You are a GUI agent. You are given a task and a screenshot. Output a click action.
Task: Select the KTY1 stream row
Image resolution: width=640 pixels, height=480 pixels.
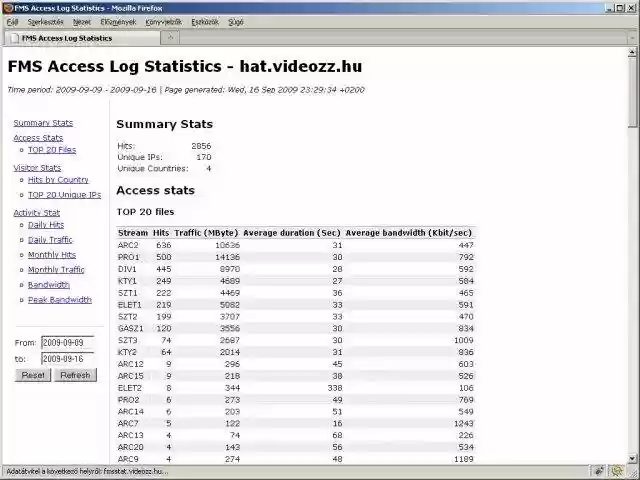point(296,281)
